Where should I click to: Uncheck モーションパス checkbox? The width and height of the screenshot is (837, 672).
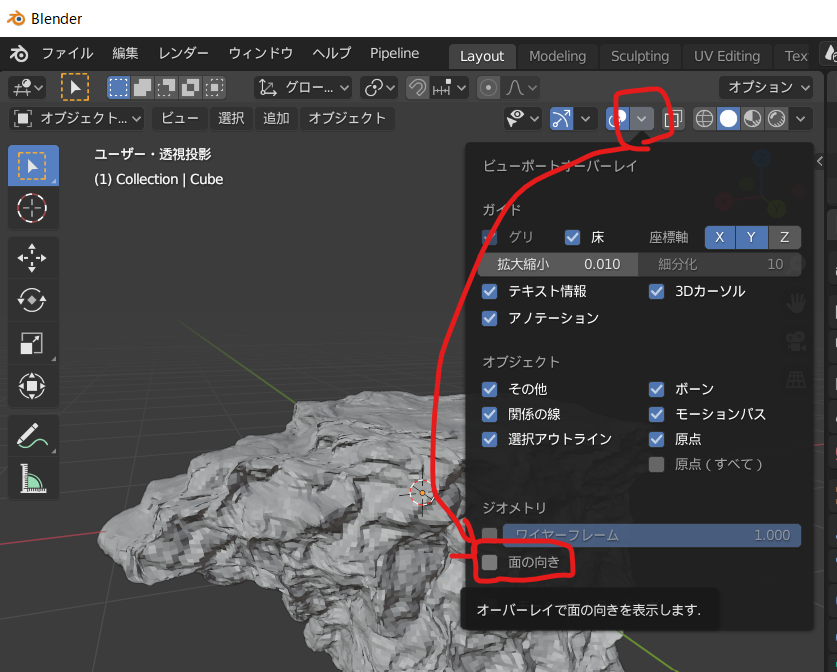[657, 414]
